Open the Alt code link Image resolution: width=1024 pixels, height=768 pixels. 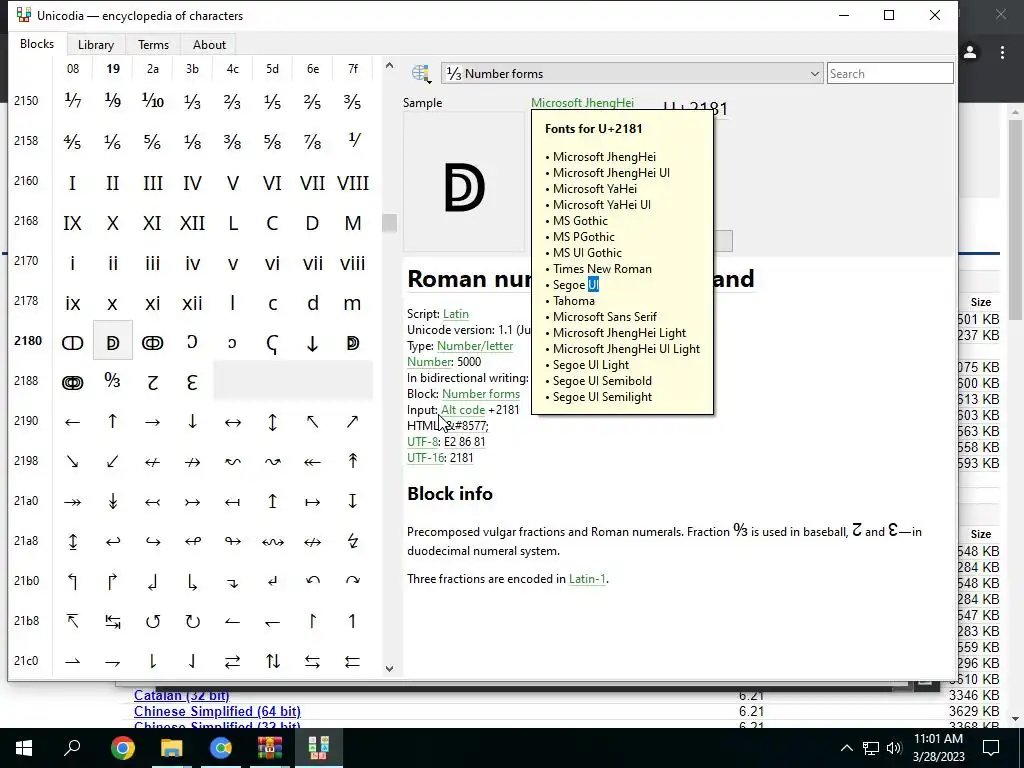(463, 409)
